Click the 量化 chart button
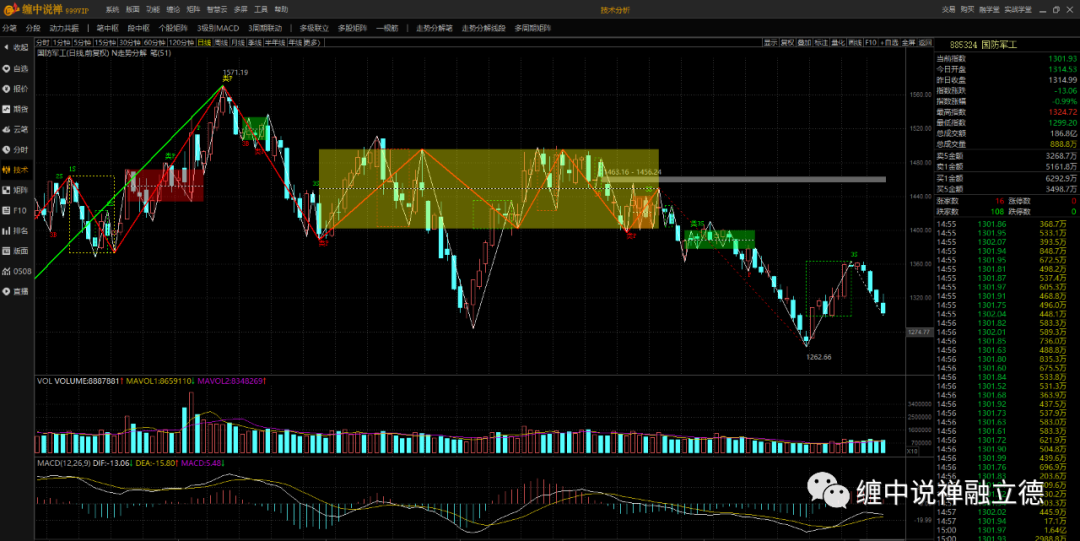 (x=838, y=43)
